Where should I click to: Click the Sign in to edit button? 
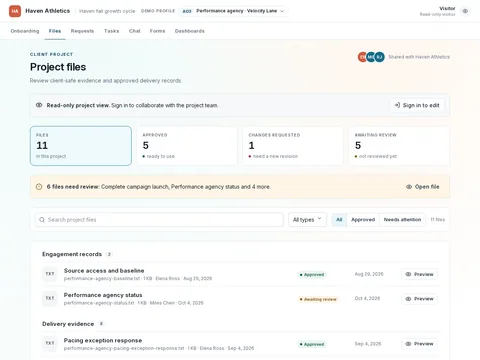pyautogui.click(x=417, y=105)
